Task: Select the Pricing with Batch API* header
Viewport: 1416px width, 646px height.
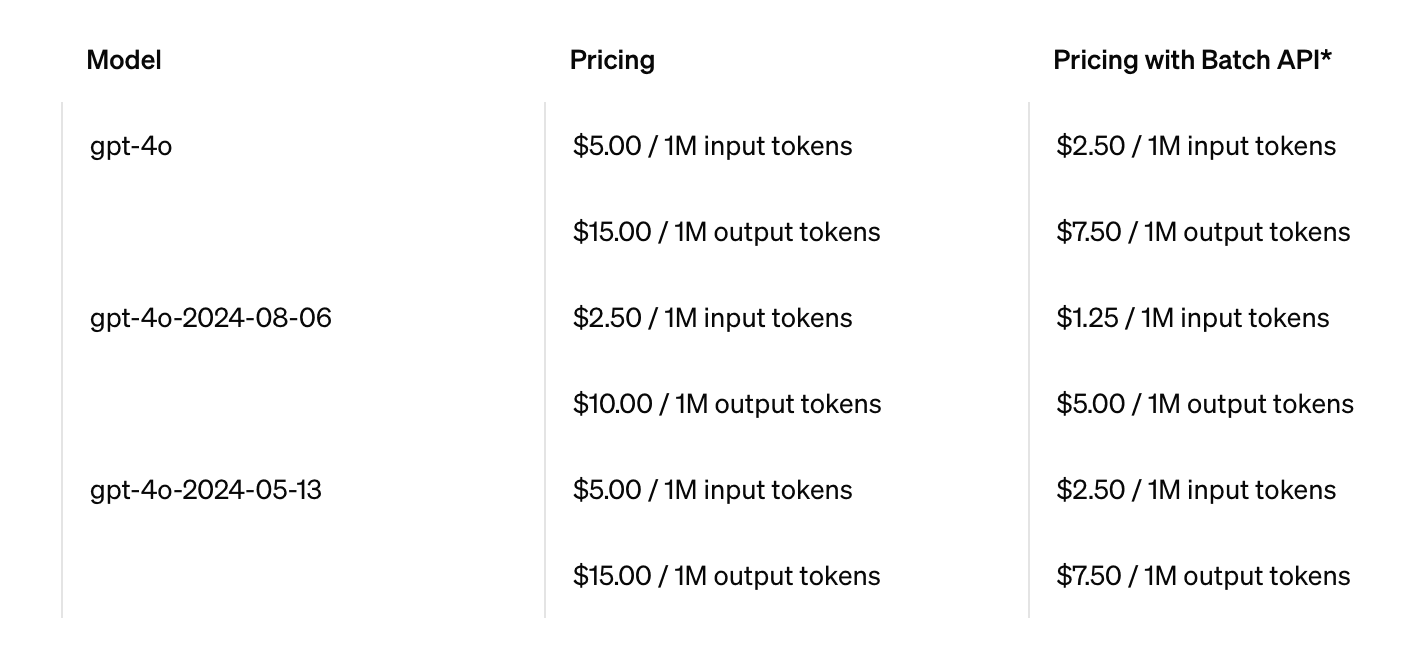Action: coord(1193,60)
